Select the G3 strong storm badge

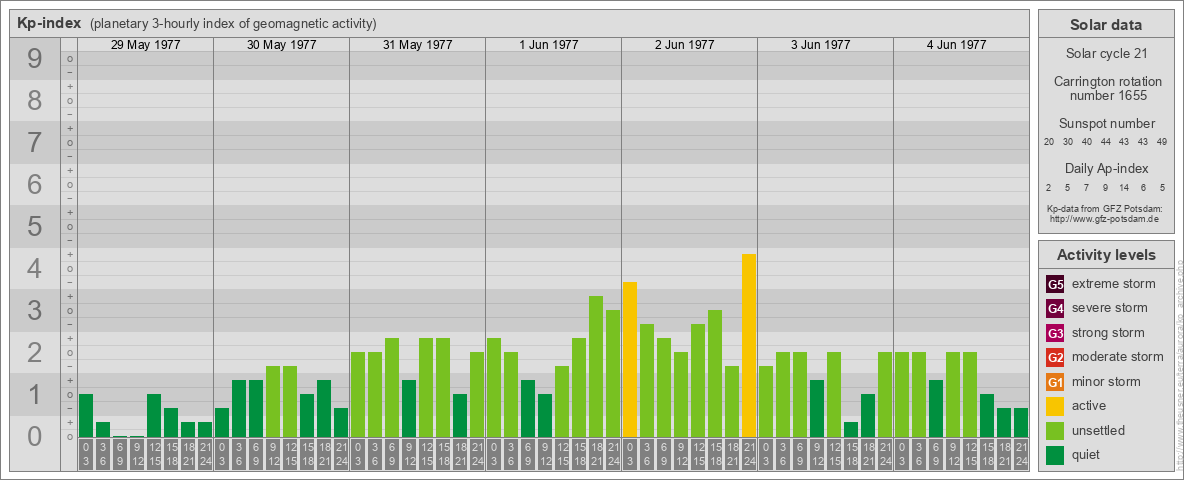click(1055, 333)
